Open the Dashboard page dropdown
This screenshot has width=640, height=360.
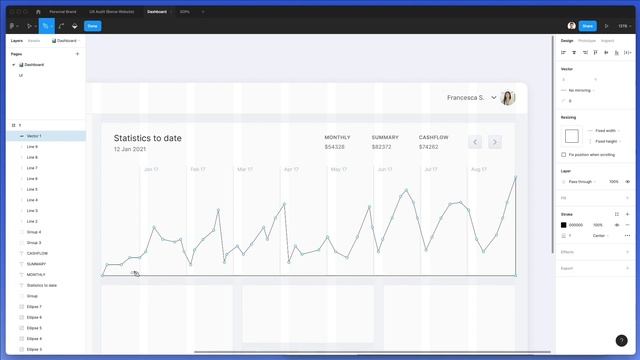click(66, 41)
